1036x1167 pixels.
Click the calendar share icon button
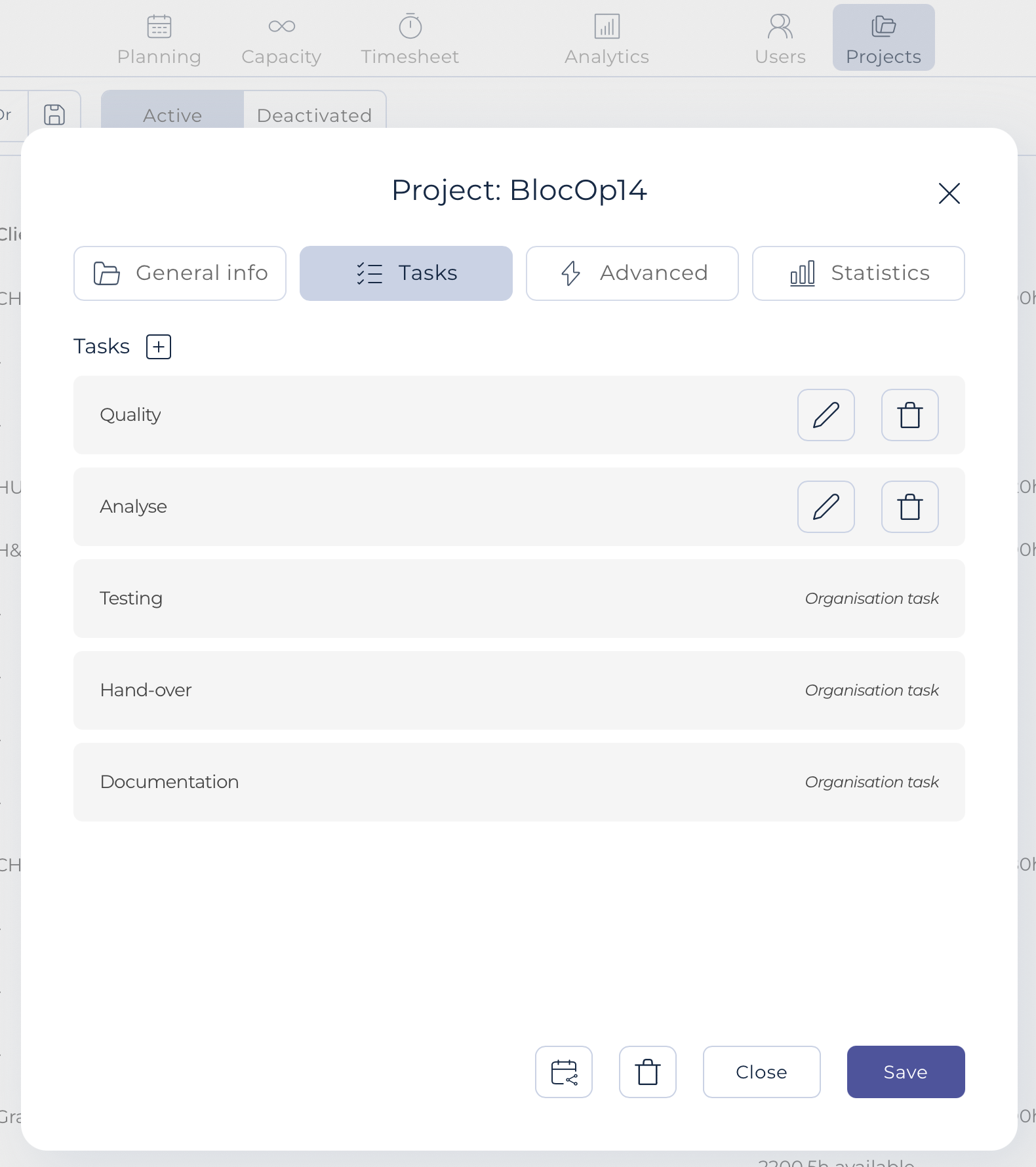pyautogui.click(x=564, y=1072)
